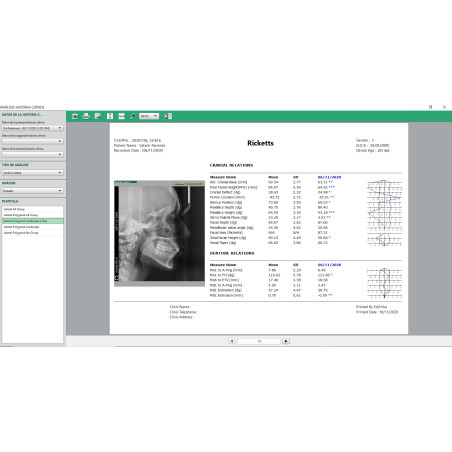Image resolution: width=452 pixels, height=452 pixels.
Task: Go to the next report page
Action: pyautogui.click(x=286, y=341)
